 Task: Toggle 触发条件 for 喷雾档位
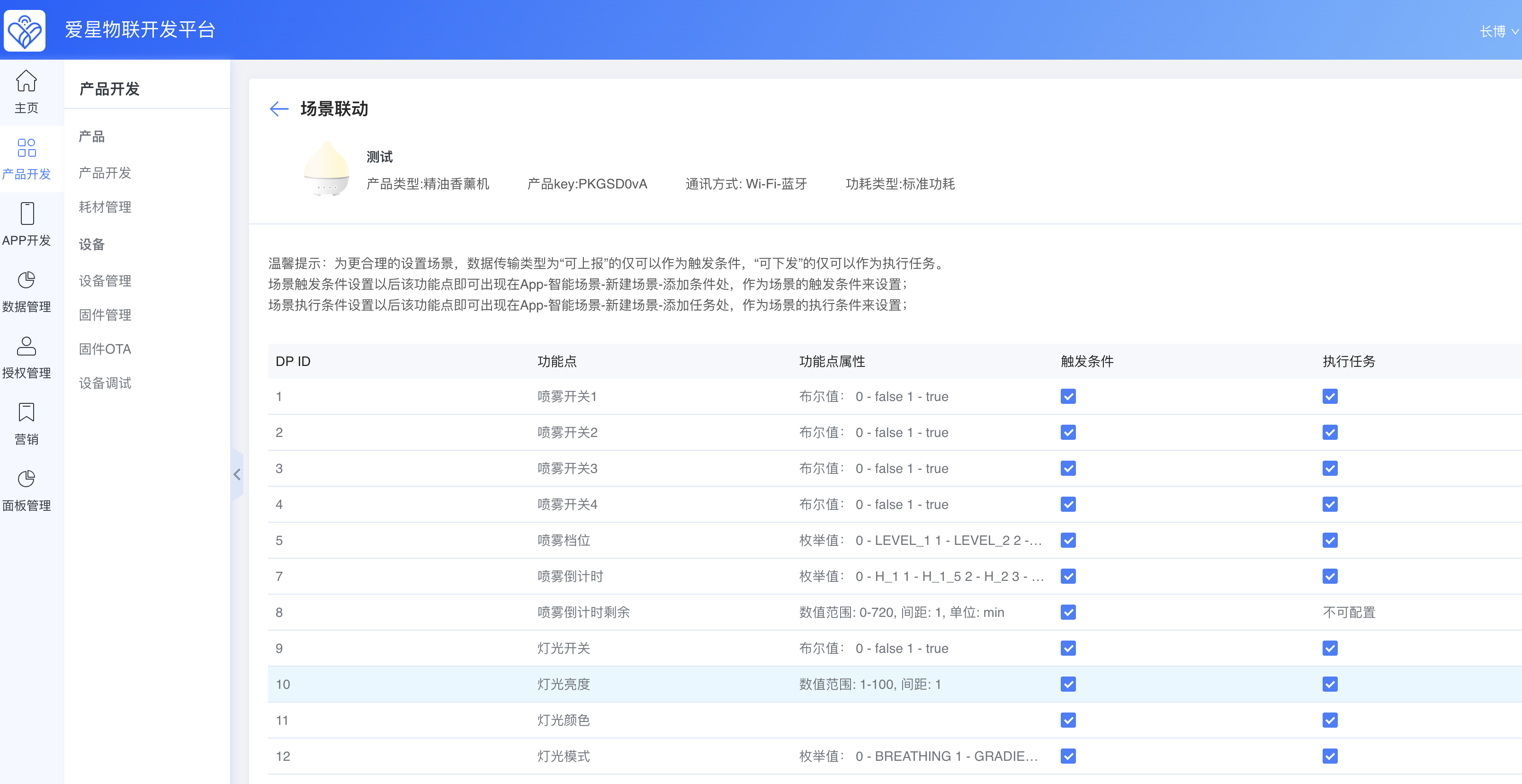click(1068, 541)
